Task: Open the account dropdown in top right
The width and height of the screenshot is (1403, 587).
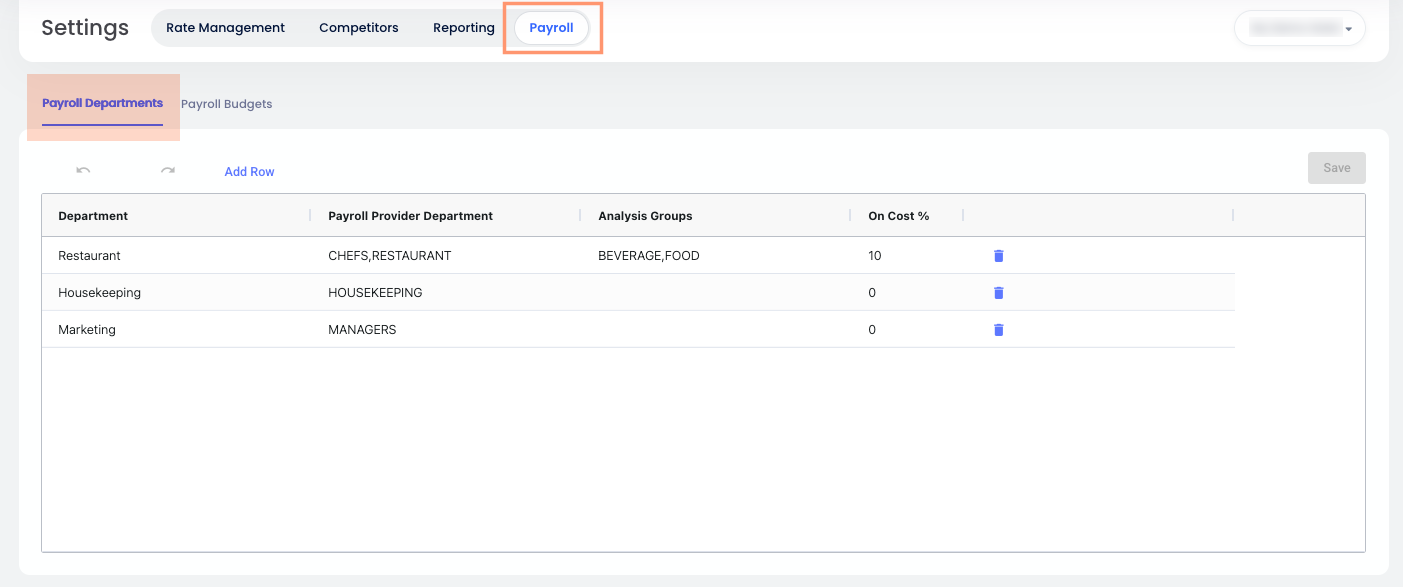Action: (x=1299, y=29)
